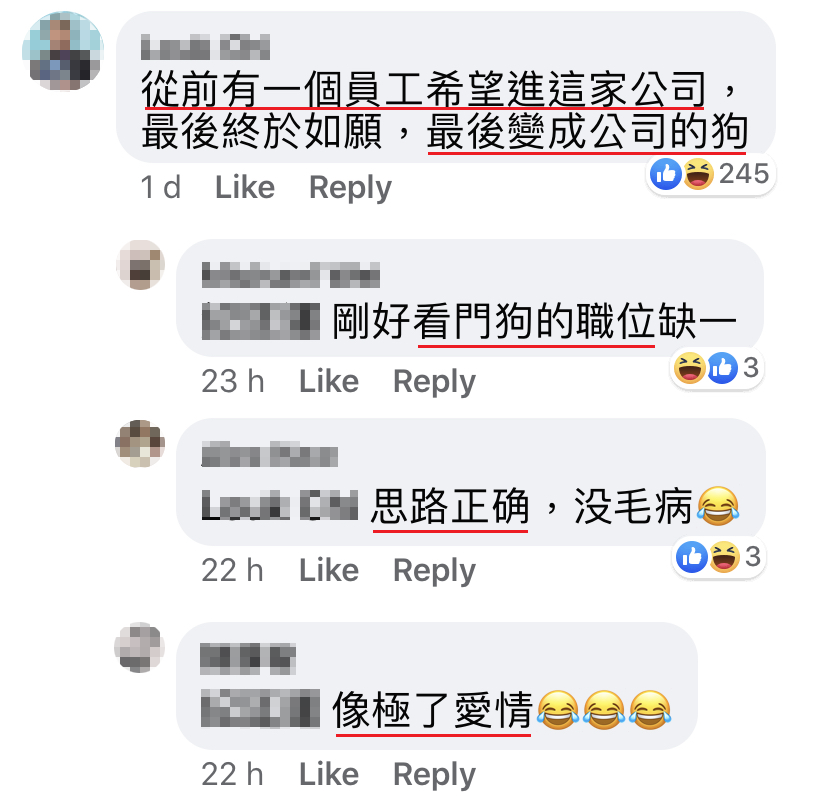Reply to the 看門狗 comment from 23 h ago
The width and height of the screenshot is (828, 797).
[x=434, y=382]
